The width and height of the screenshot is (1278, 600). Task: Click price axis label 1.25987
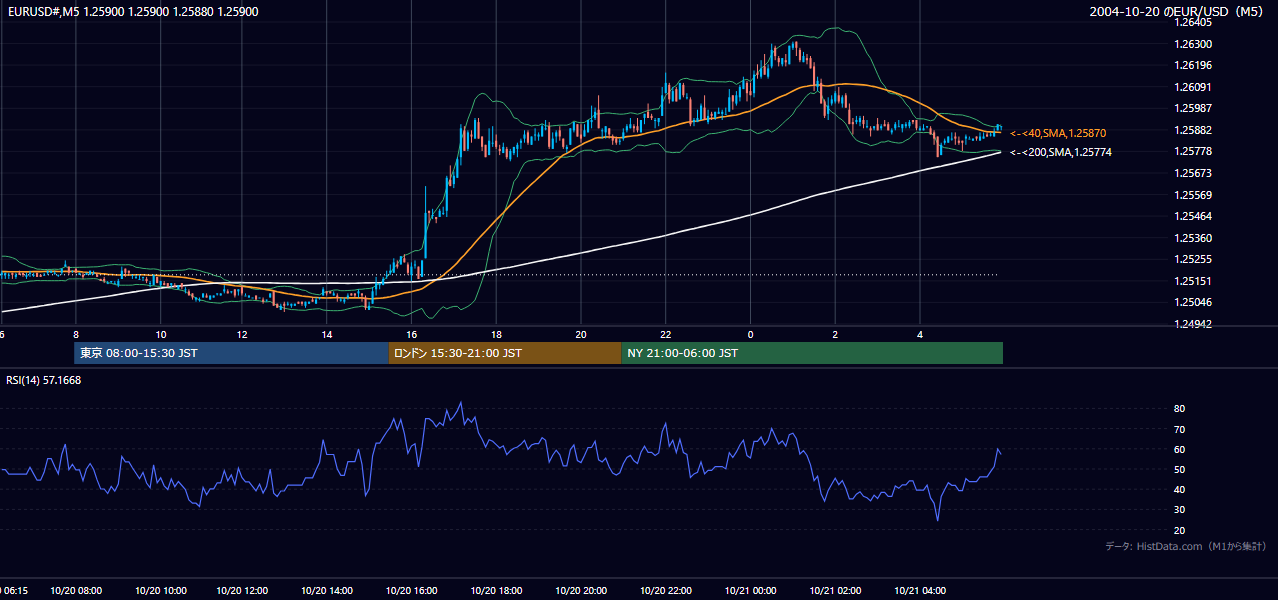tap(1193, 108)
